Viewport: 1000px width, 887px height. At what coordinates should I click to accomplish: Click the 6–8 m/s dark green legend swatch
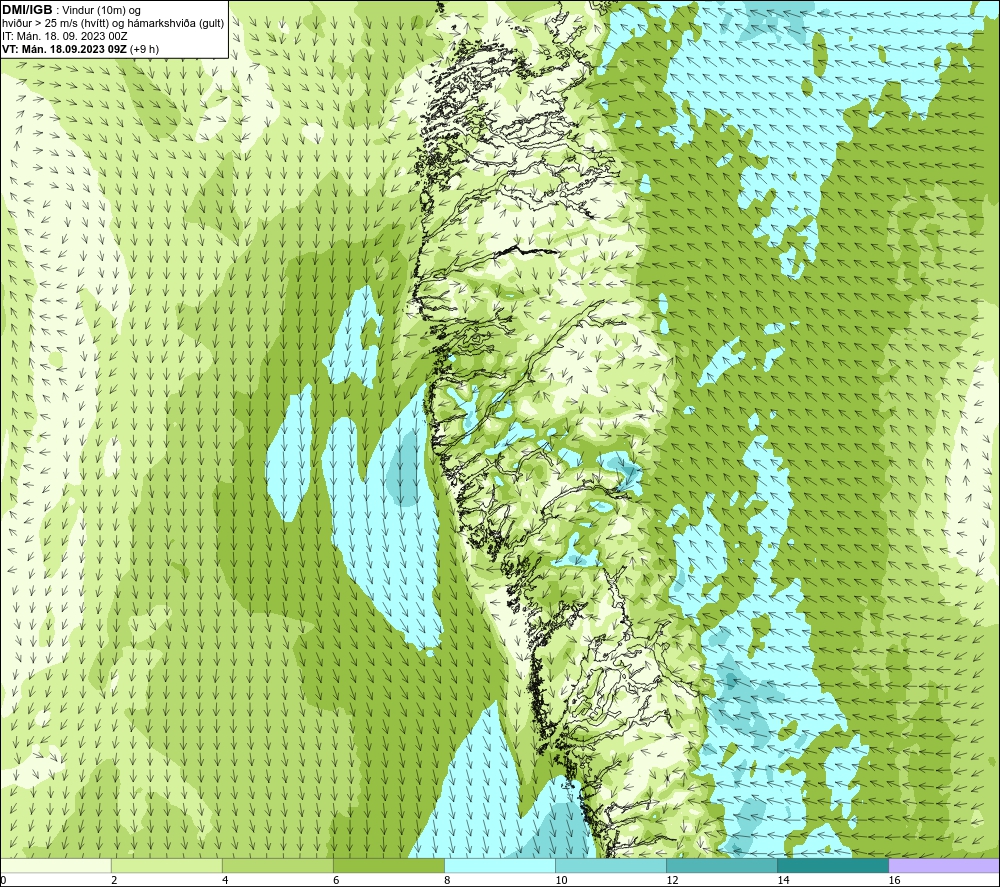tap(389, 866)
